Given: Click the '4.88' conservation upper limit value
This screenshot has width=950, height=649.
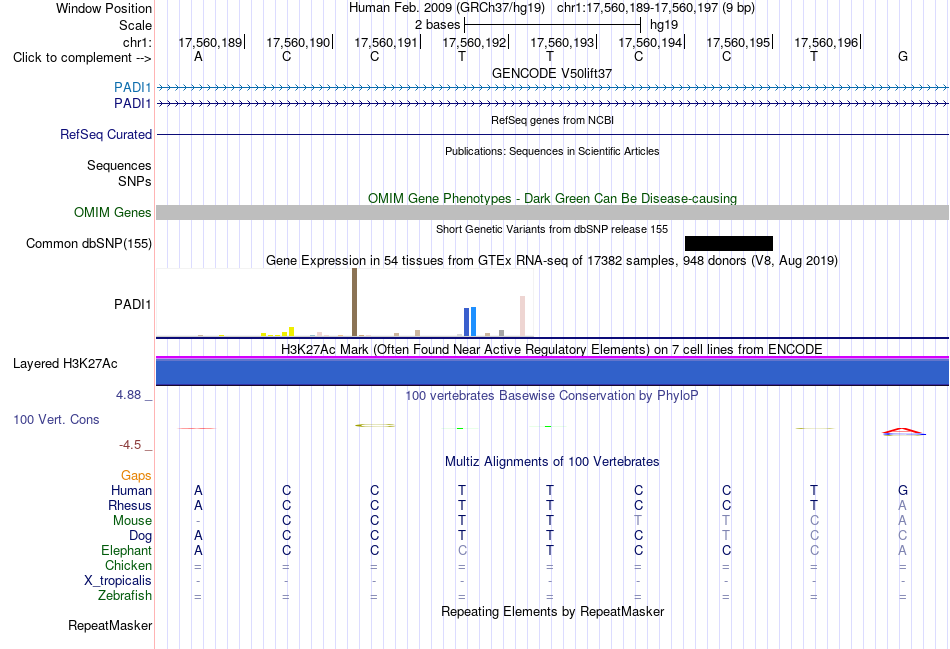Looking at the screenshot, I should (128, 395).
